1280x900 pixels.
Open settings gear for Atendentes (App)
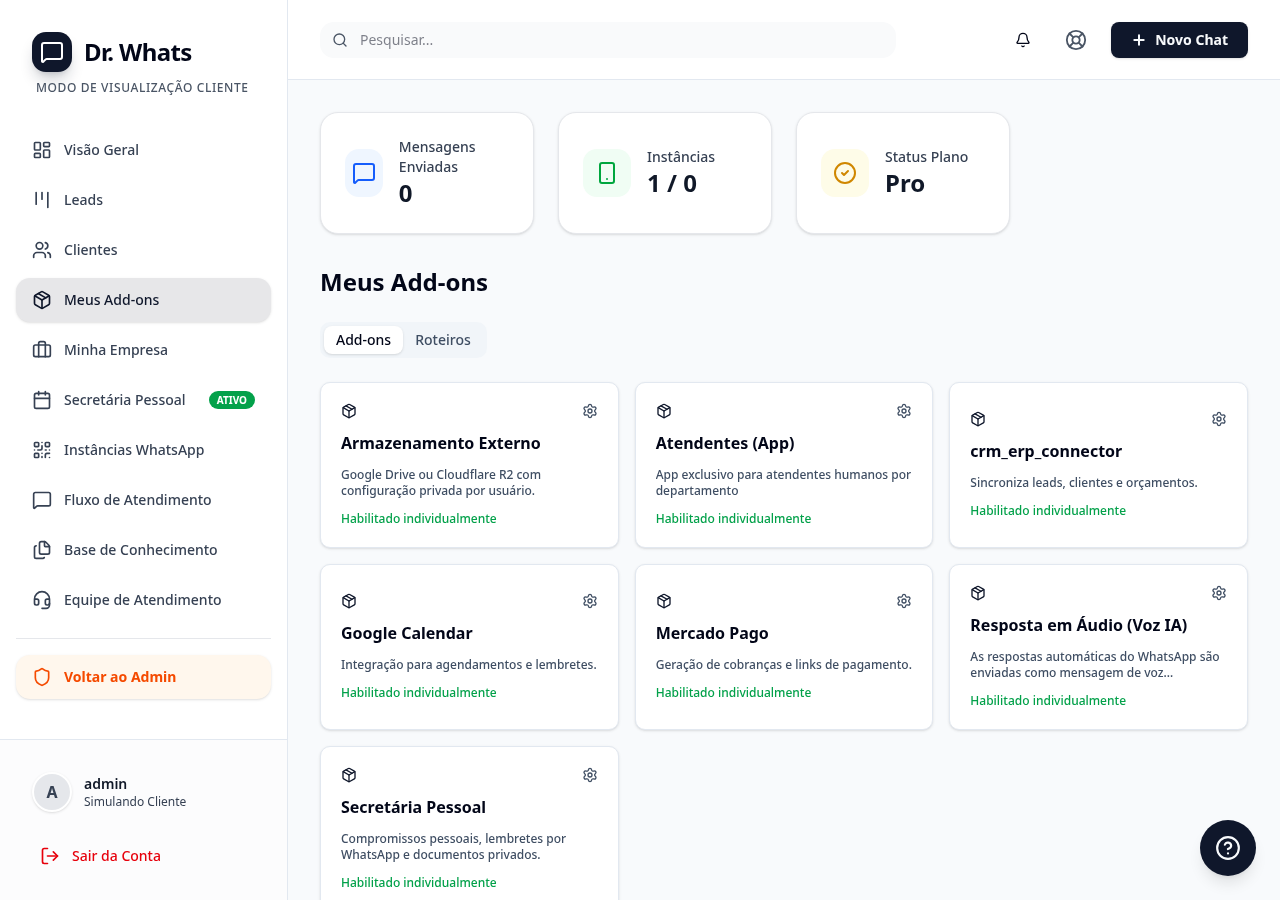904,411
